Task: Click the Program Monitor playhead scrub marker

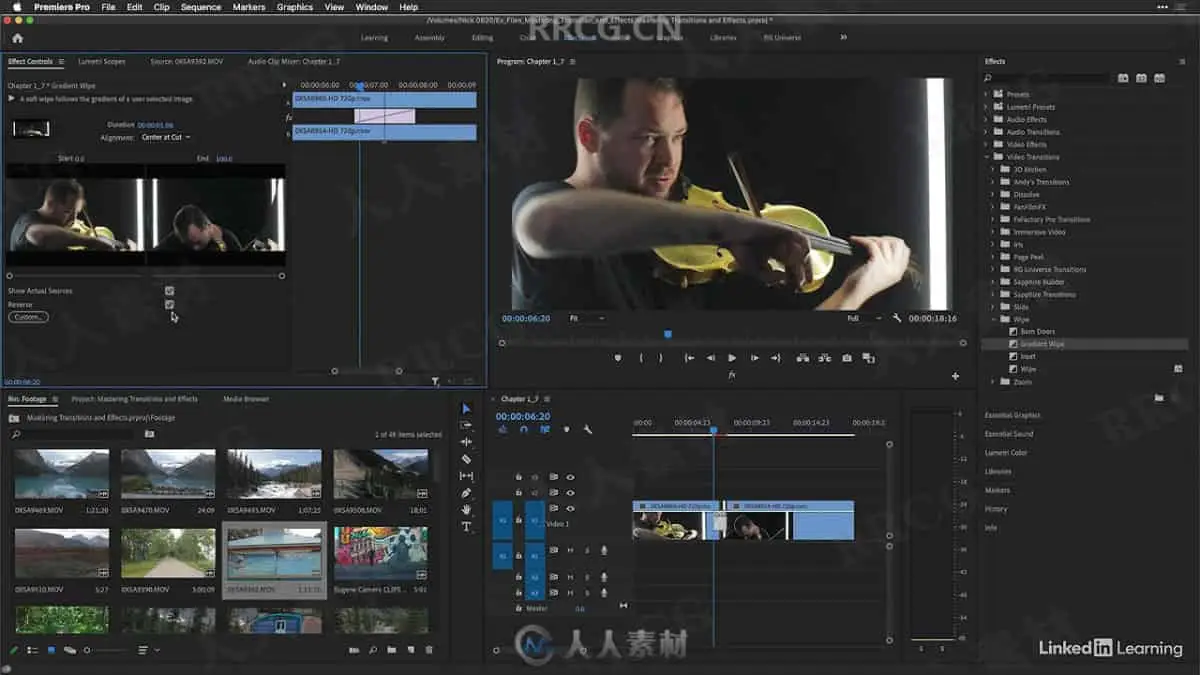Action: click(x=668, y=334)
